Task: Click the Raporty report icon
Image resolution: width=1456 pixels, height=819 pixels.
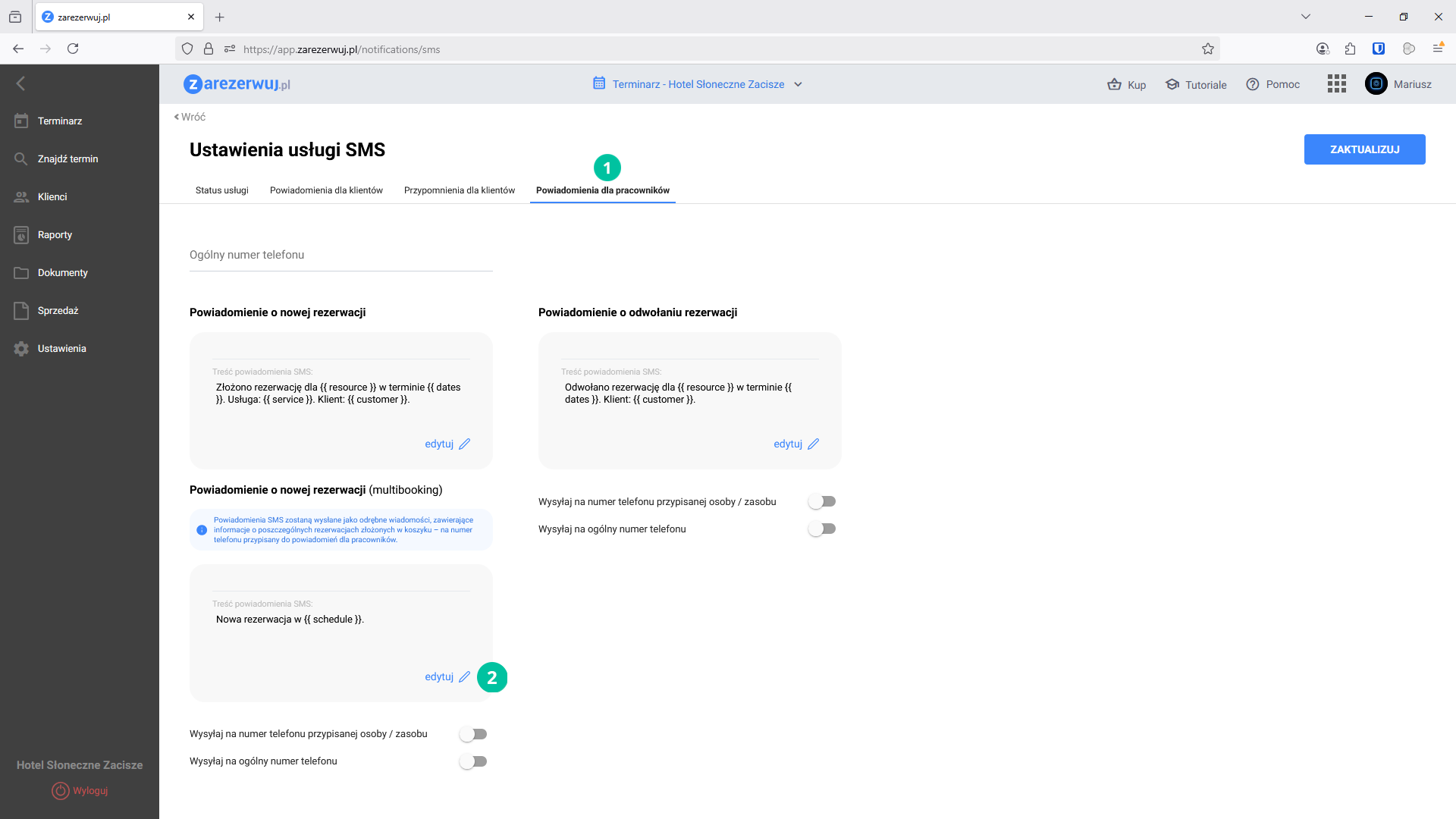Action: pos(21,235)
